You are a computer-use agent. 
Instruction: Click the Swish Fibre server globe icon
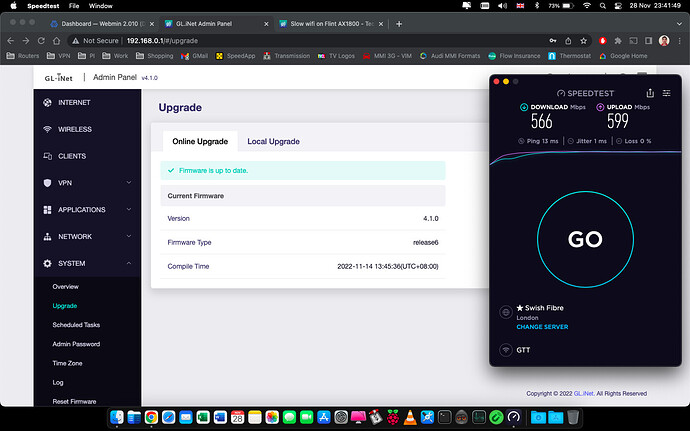click(x=506, y=312)
